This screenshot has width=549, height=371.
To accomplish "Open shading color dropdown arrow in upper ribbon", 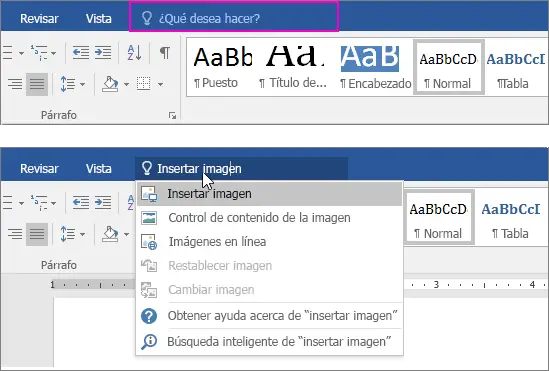I will [126, 84].
